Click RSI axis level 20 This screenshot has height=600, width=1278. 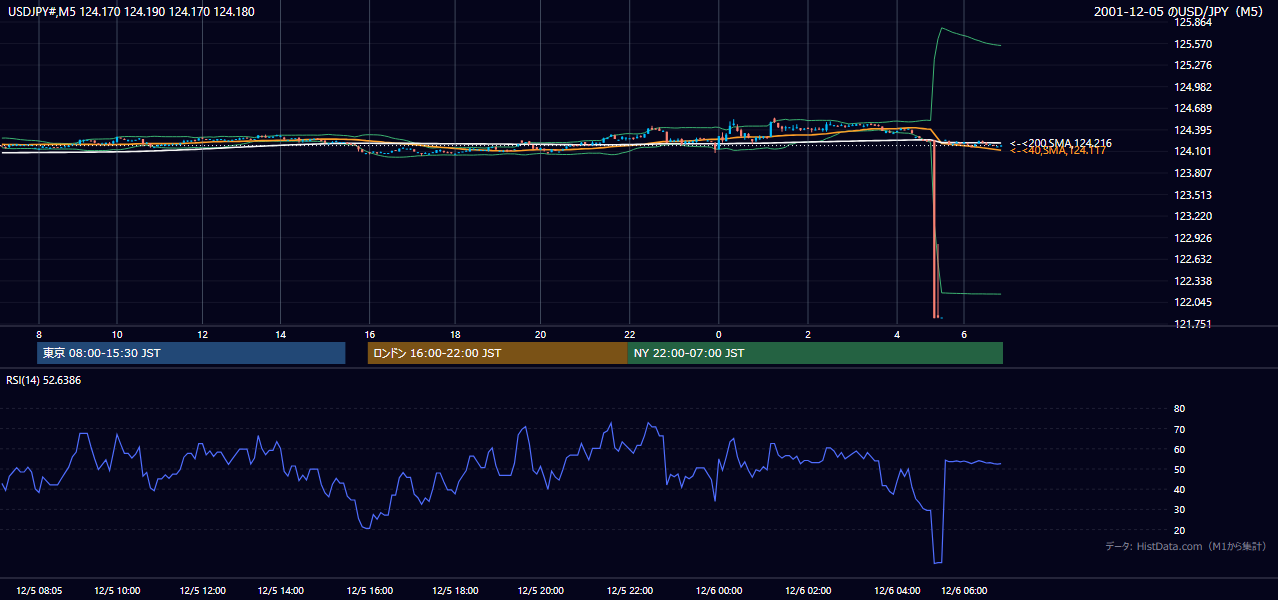click(1179, 530)
